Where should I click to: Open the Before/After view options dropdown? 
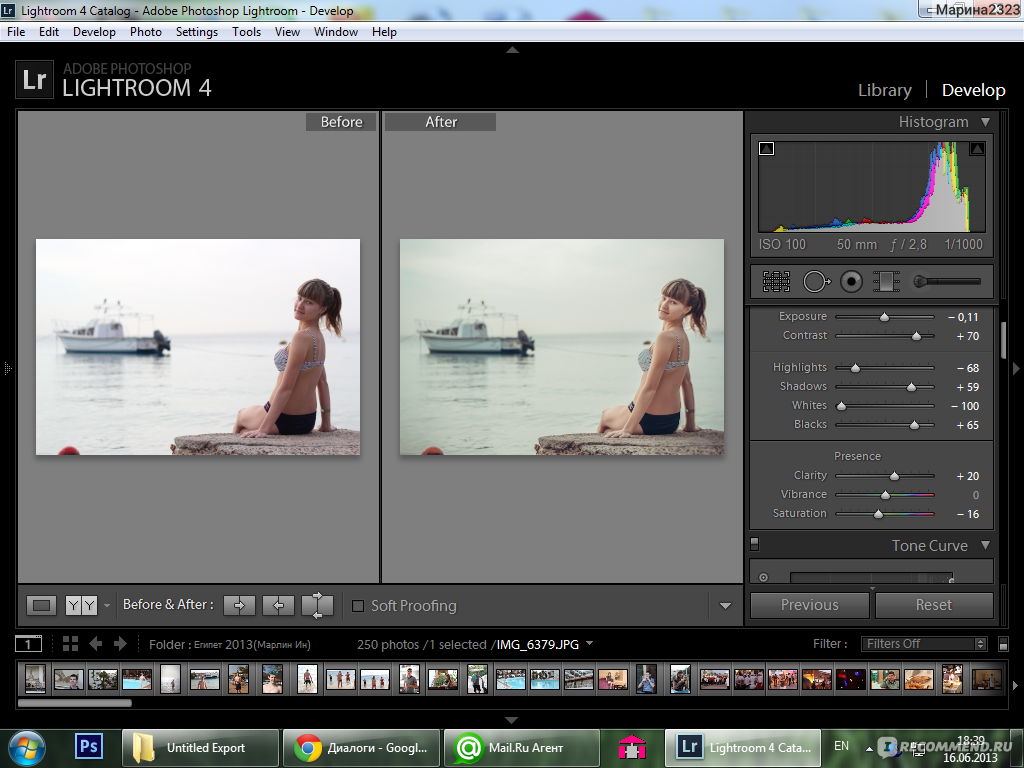[107, 606]
